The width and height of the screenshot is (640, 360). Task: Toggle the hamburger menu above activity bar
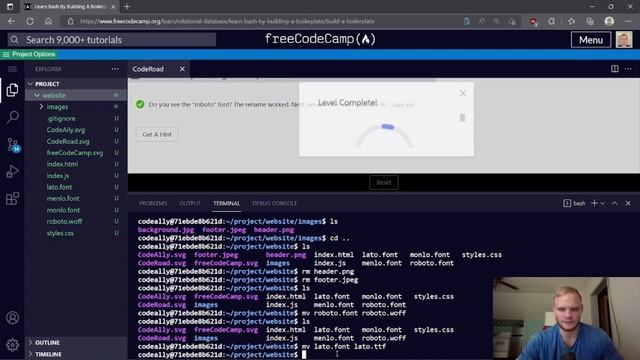tap(12, 69)
